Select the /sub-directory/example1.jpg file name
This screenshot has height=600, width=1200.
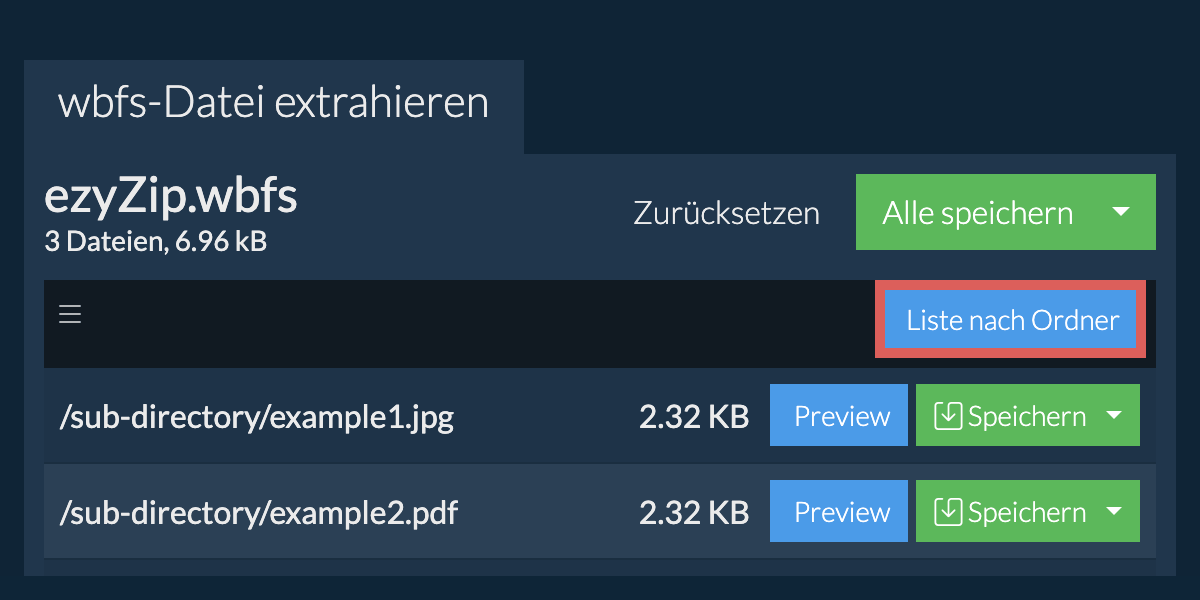point(257,417)
